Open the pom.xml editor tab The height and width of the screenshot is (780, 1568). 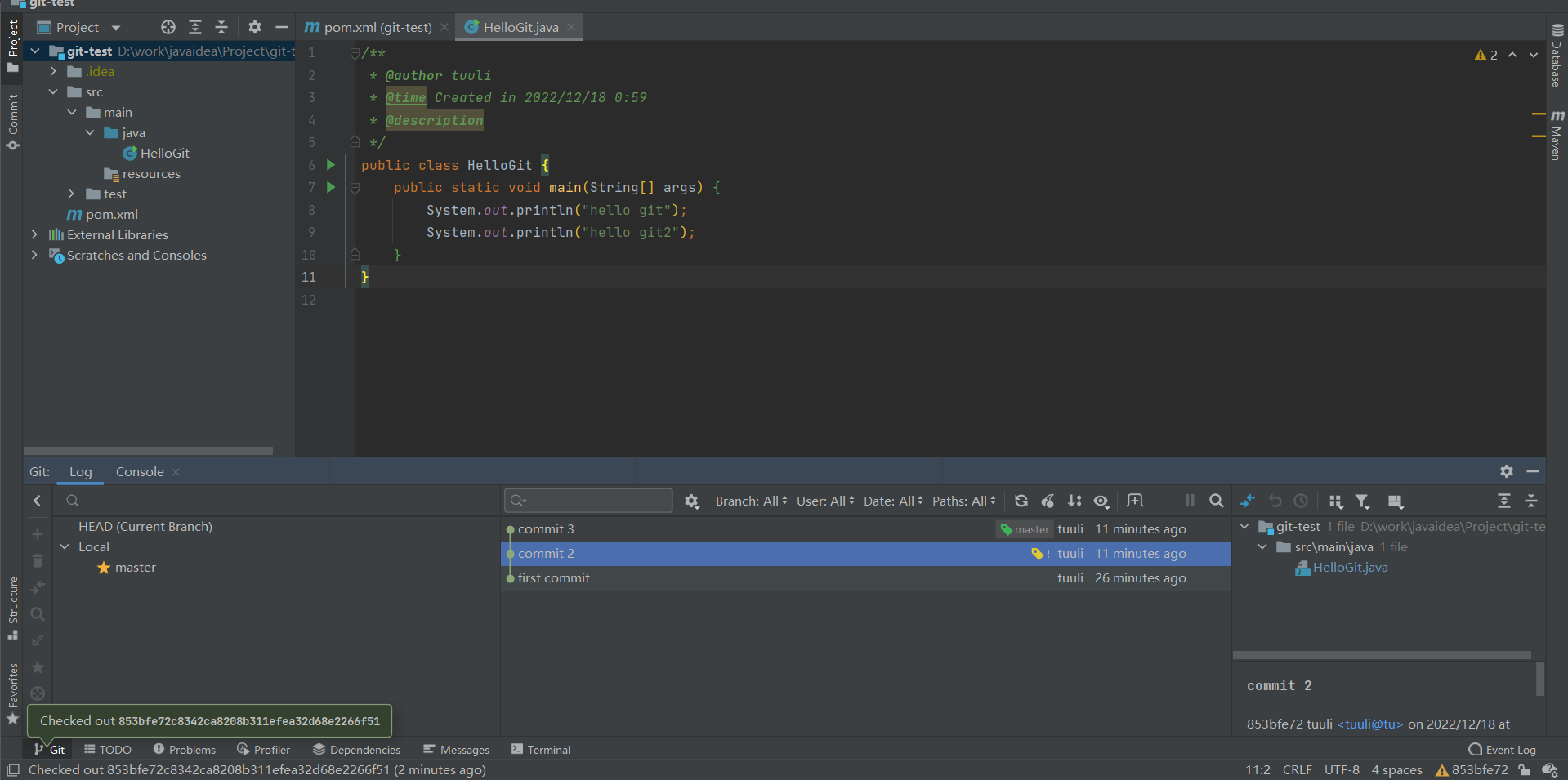[x=375, y=27]
